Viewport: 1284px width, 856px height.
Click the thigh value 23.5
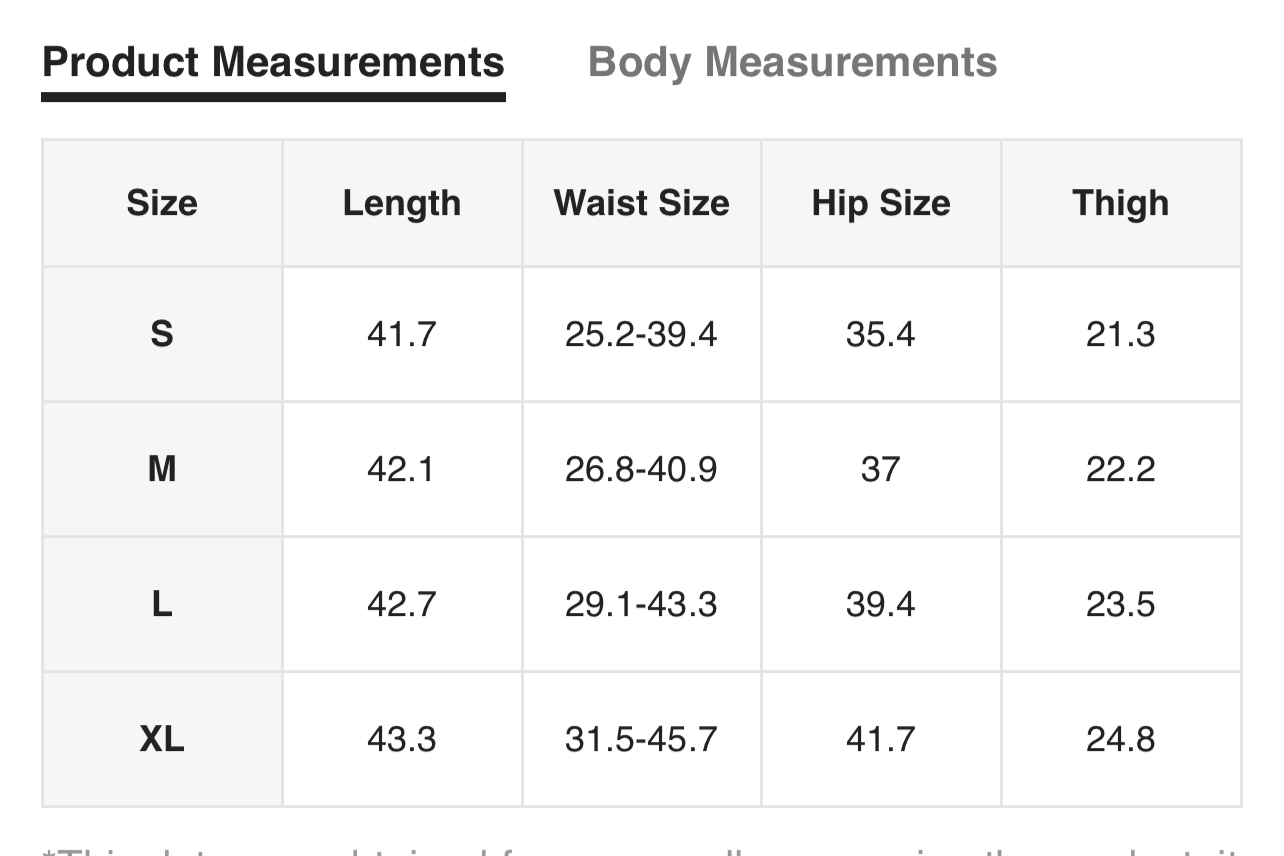tap(1120, 604)
